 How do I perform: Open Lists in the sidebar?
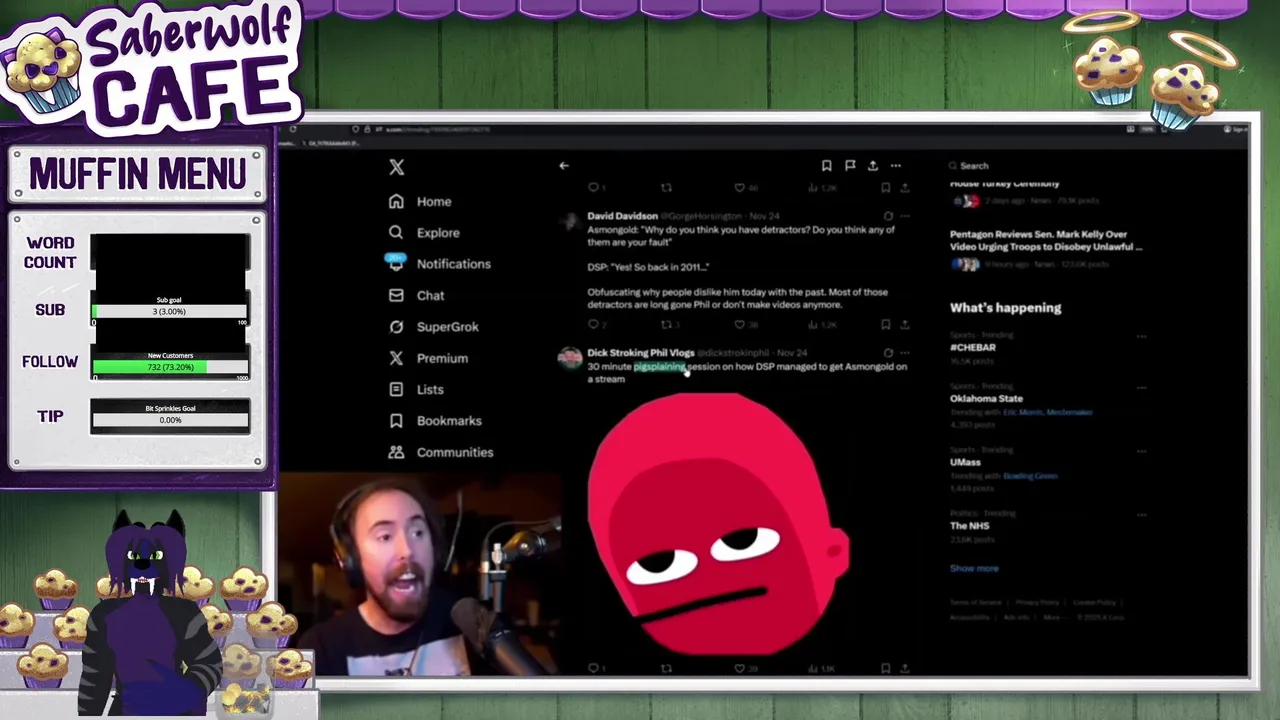click(x=416, y=389)
